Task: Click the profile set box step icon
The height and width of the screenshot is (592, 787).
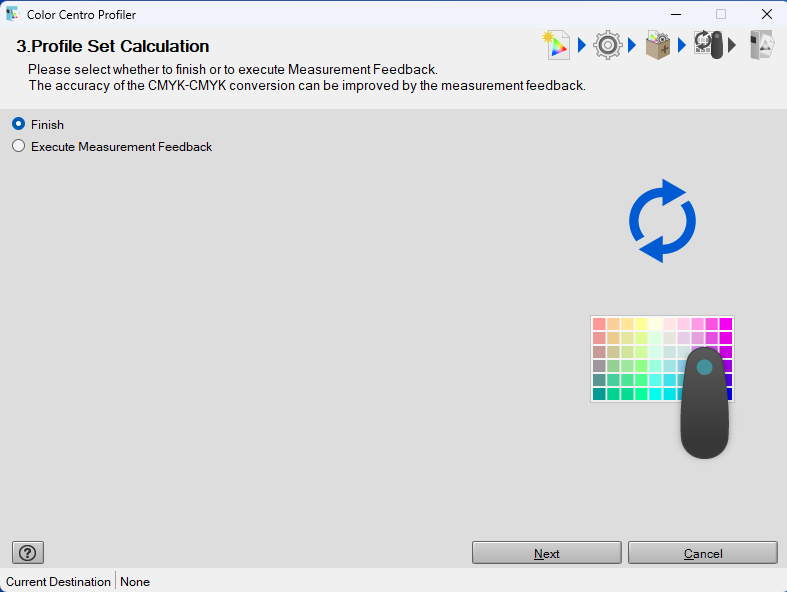Action: pos(658,45)
